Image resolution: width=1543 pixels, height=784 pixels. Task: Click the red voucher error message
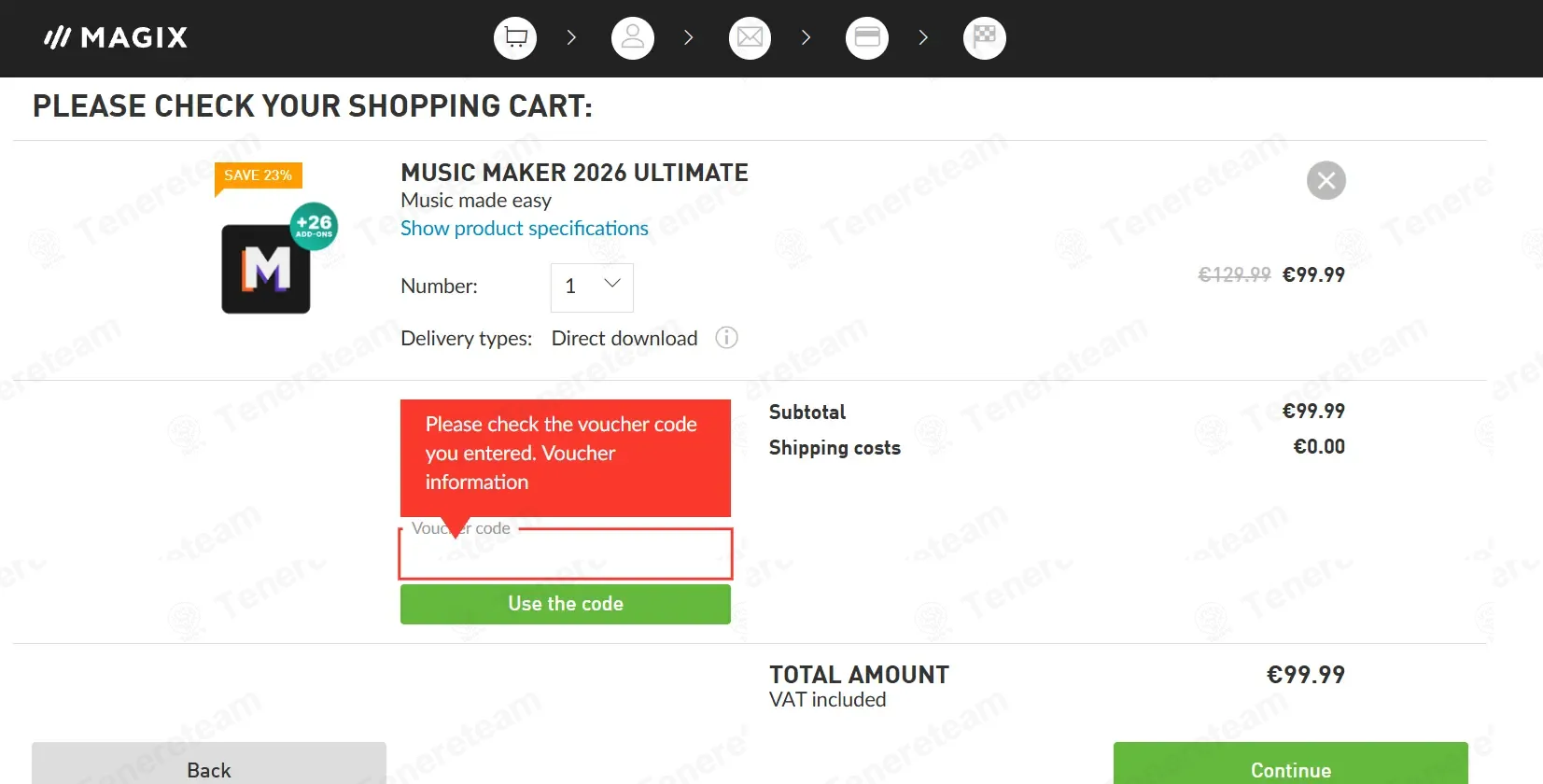tap(566, 458)
